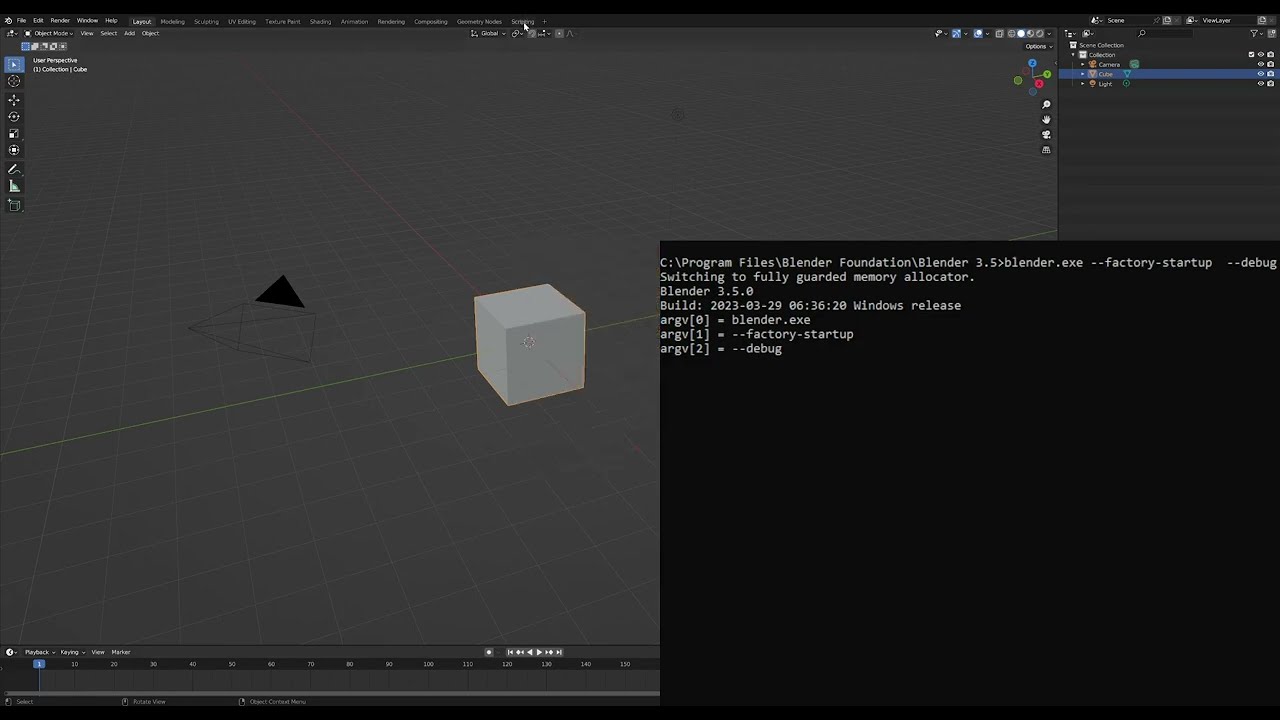Select wireframe viewport shading
The width and height of the screenshot is (1280, 720).
pyautogui.click(x=1011, y=33)
